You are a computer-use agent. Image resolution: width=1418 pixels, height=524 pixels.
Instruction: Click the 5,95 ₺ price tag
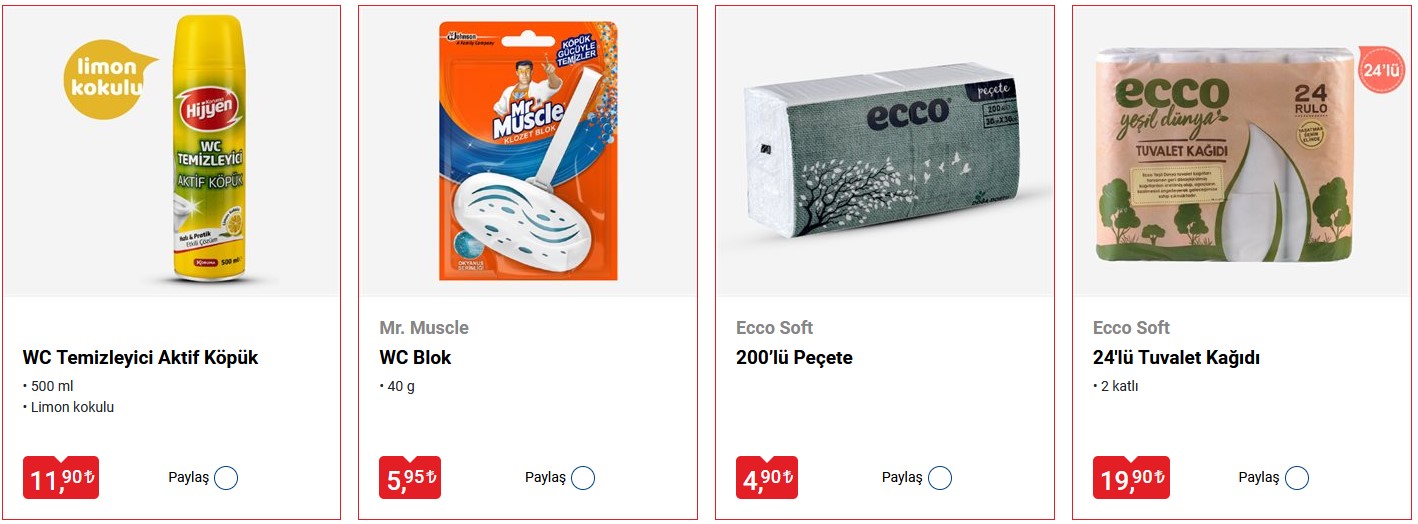(410, 478)
